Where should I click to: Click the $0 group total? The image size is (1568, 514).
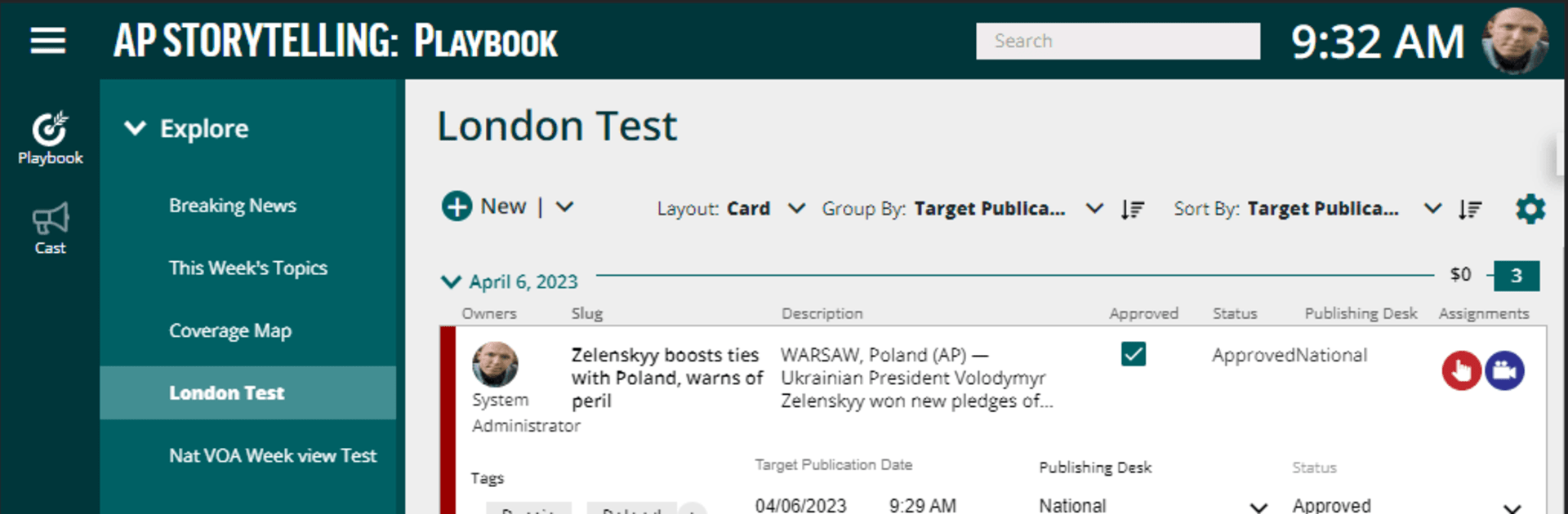tap(1461, 275)
